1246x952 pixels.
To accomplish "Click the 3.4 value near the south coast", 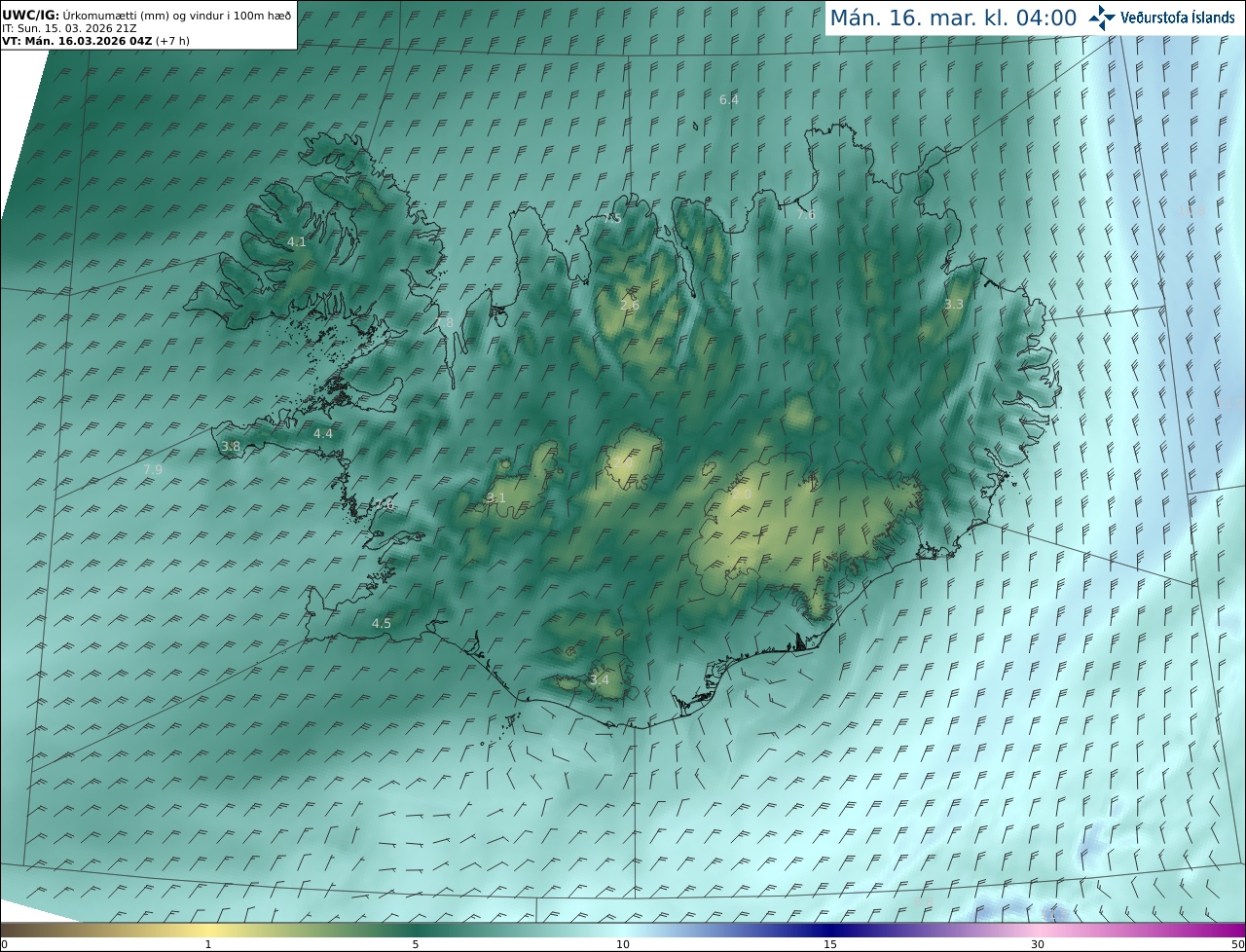I will [x=600, y=679].
